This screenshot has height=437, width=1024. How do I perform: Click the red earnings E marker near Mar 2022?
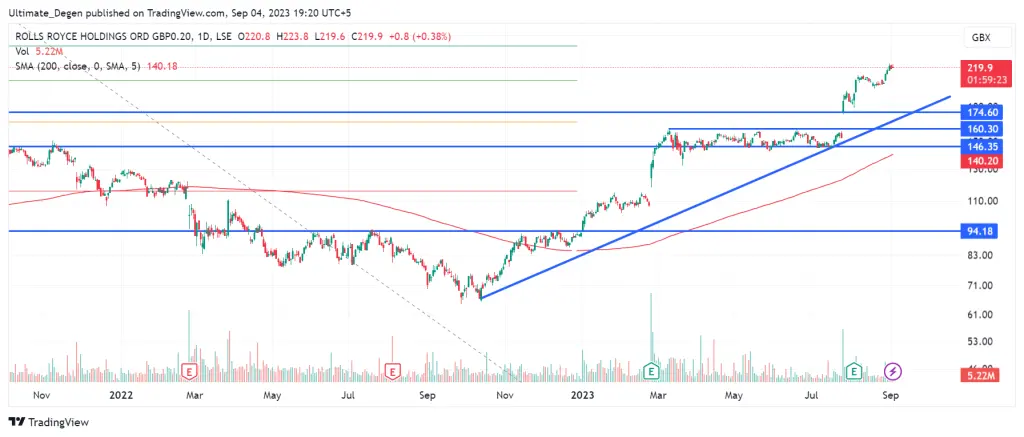click(x=189, y=372)
